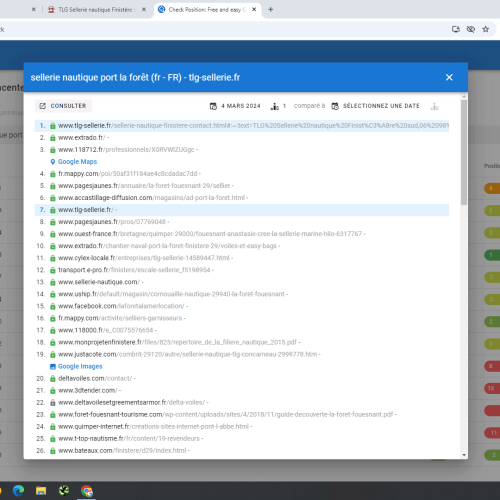Viewport: 500px width, 500px height.
Task: Open SÉLECTIONNEZ UNE DATE comparison picker
Action: pyautogui.click(x=376, y=106)
